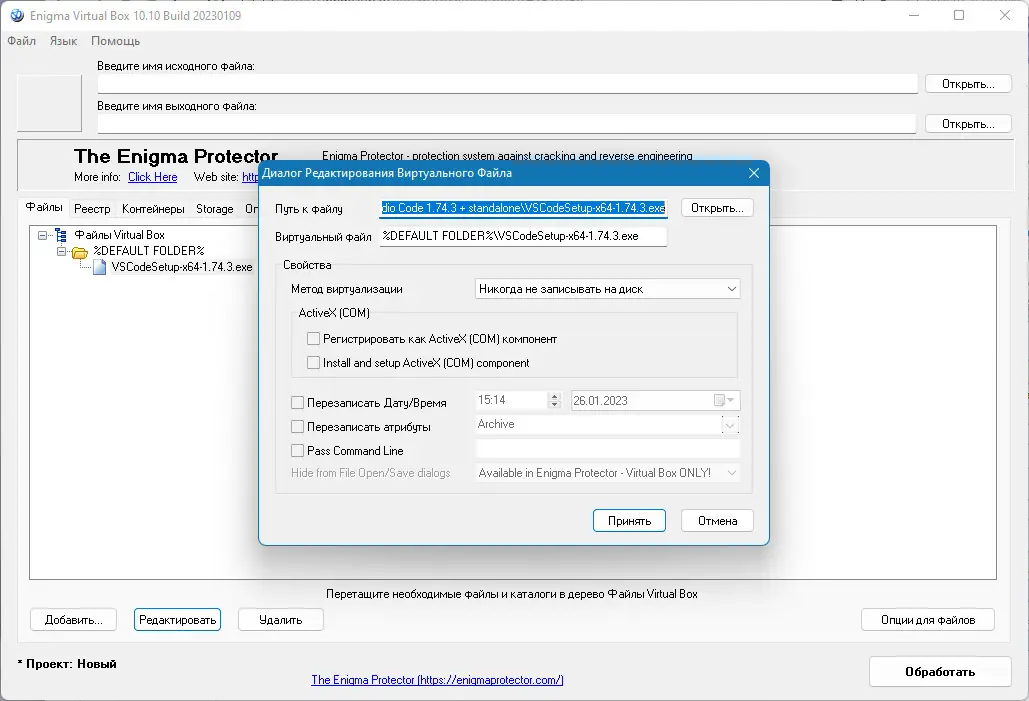The height and width of the screenshot is (701, 1029).
Task: Select the VSCodeSetup-x64-1.74.3.exe tree row text
Action: pyautogui.click(x=182, y=267)
